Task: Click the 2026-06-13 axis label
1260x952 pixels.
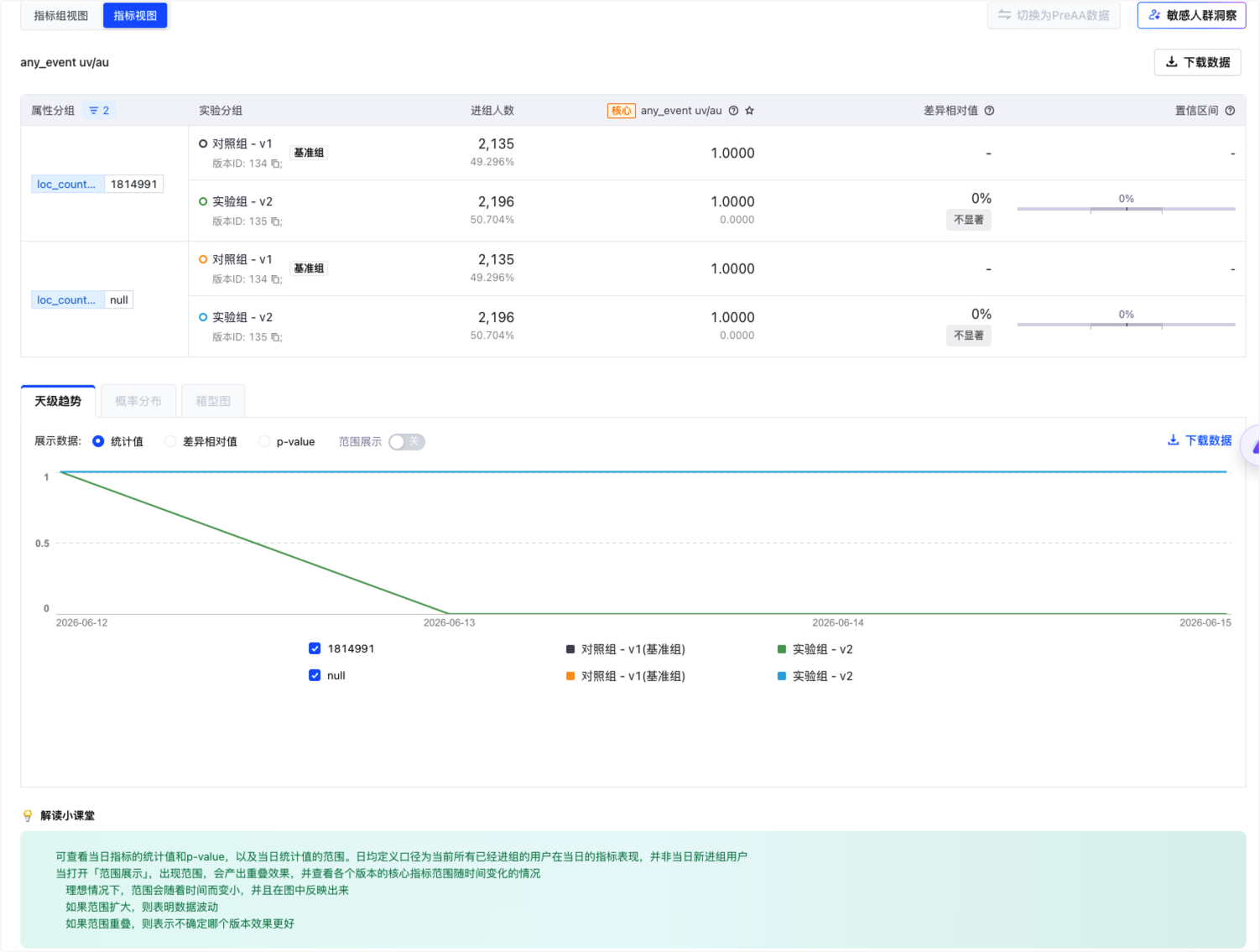Action: tap(449, 622)
